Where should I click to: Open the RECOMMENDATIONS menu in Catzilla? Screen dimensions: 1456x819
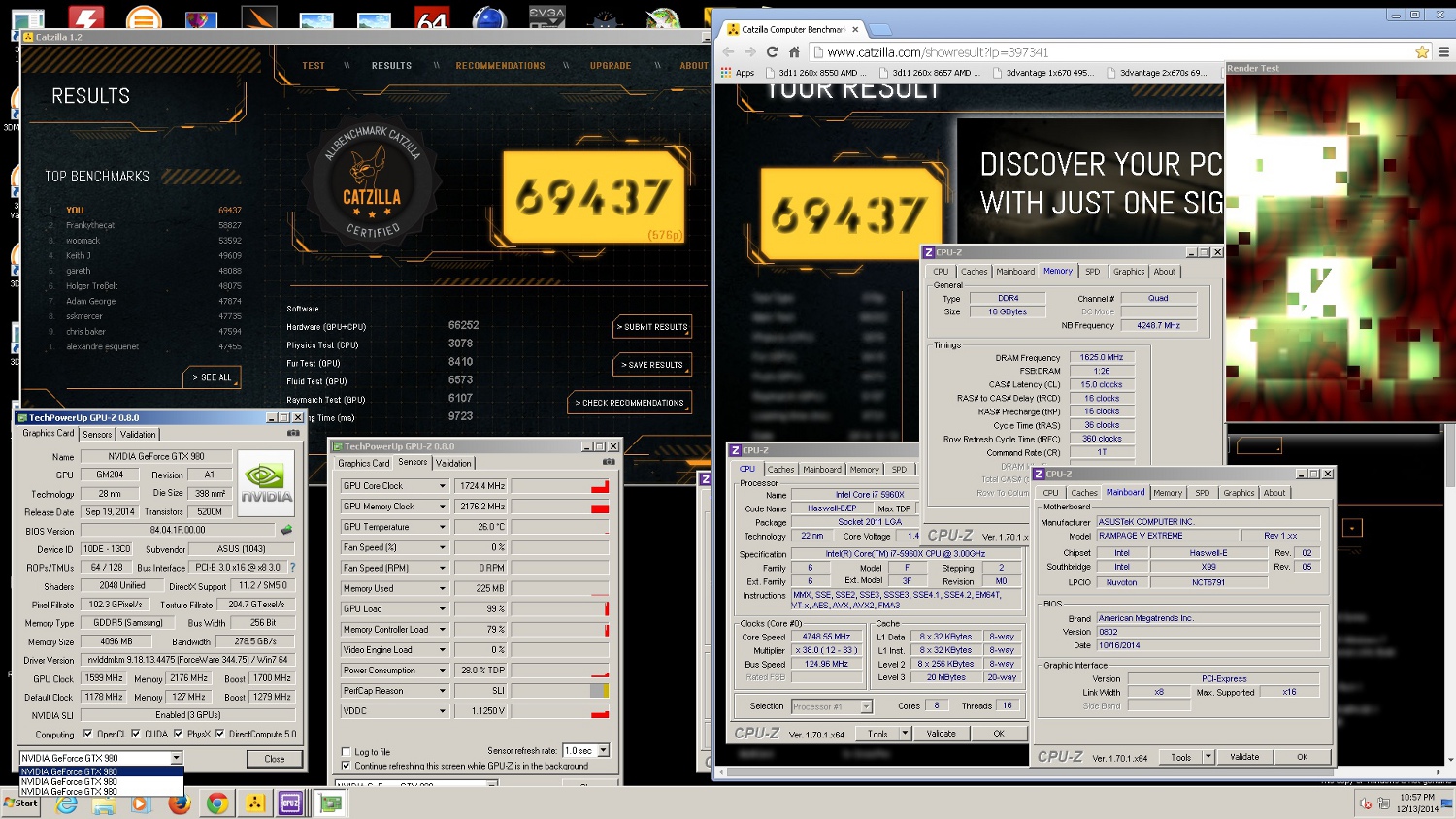click(x=500, y=66)
